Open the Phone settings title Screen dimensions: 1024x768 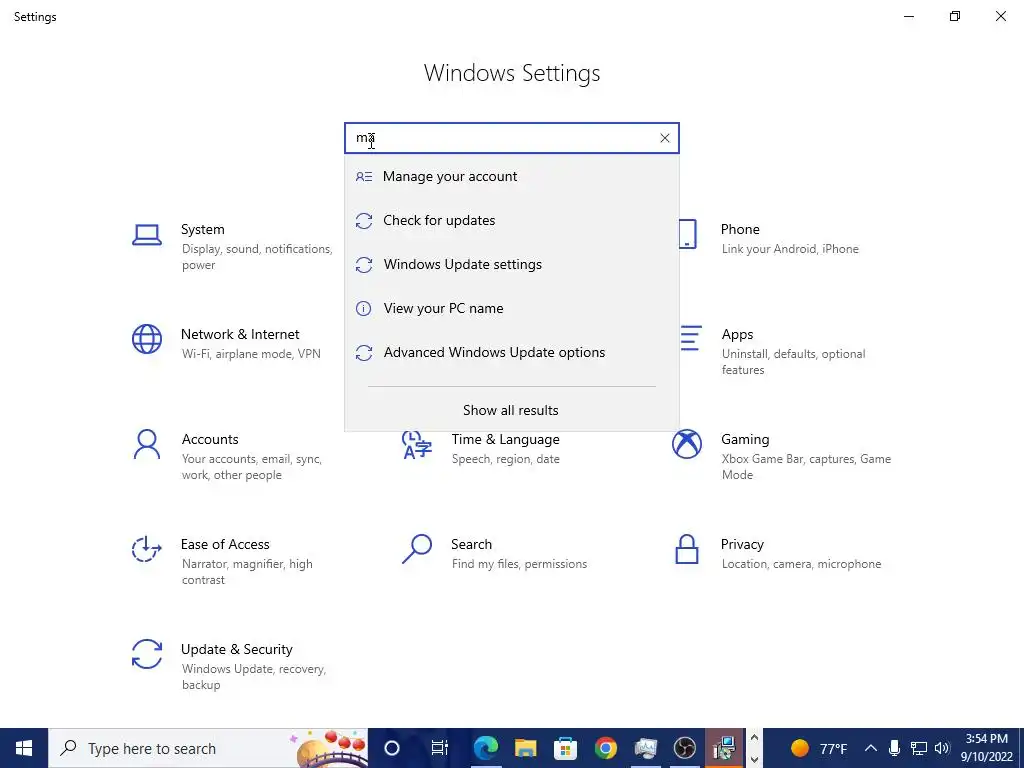click(740, 229)
